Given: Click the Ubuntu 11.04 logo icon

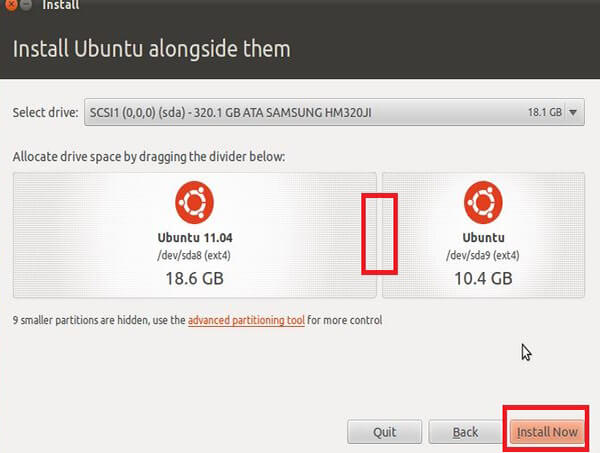Looking at the screenshot, I should pyautogui.click(x=194, y=202).
